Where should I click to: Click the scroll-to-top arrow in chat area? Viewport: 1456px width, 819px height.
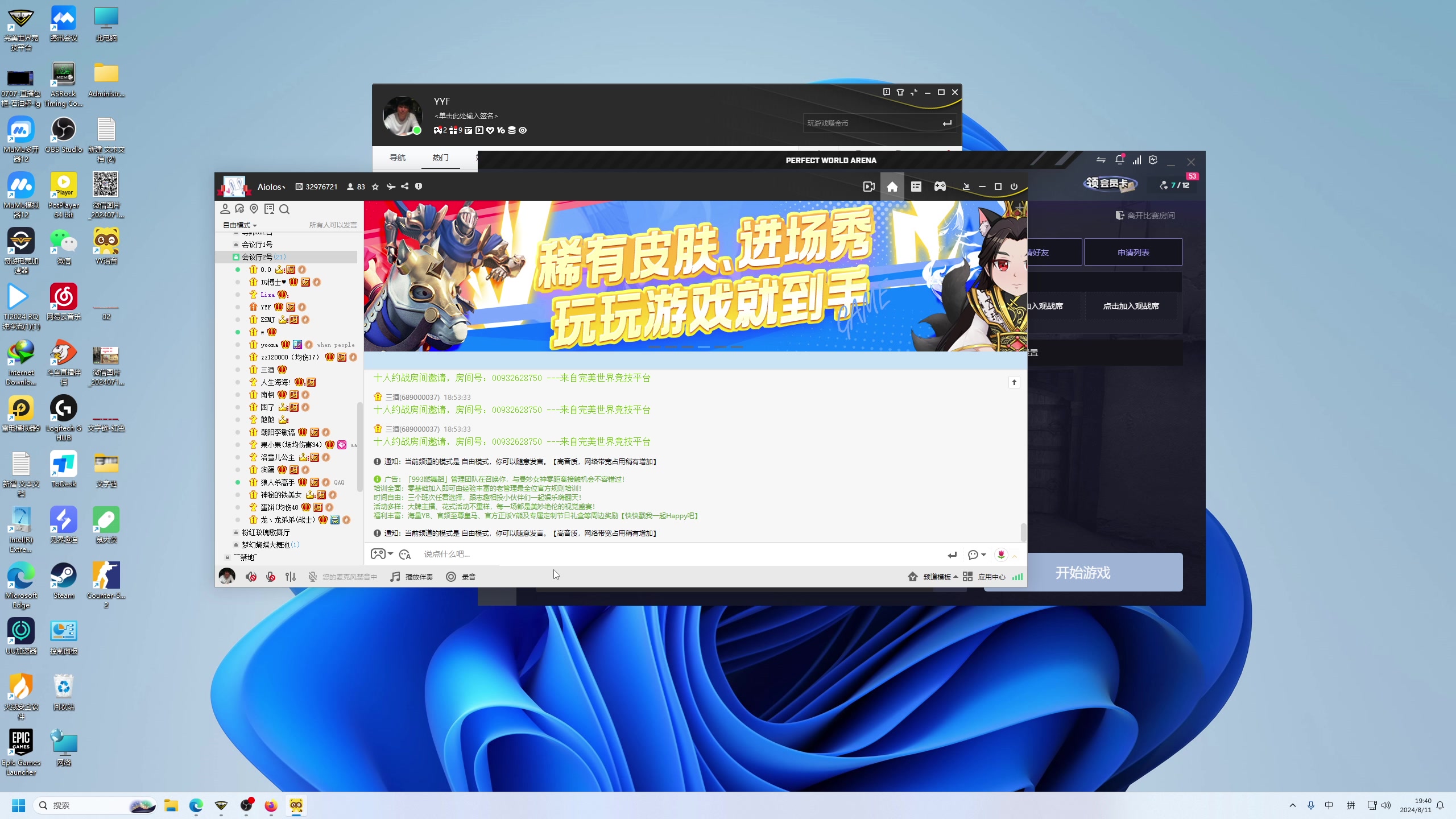[1014, 382]
